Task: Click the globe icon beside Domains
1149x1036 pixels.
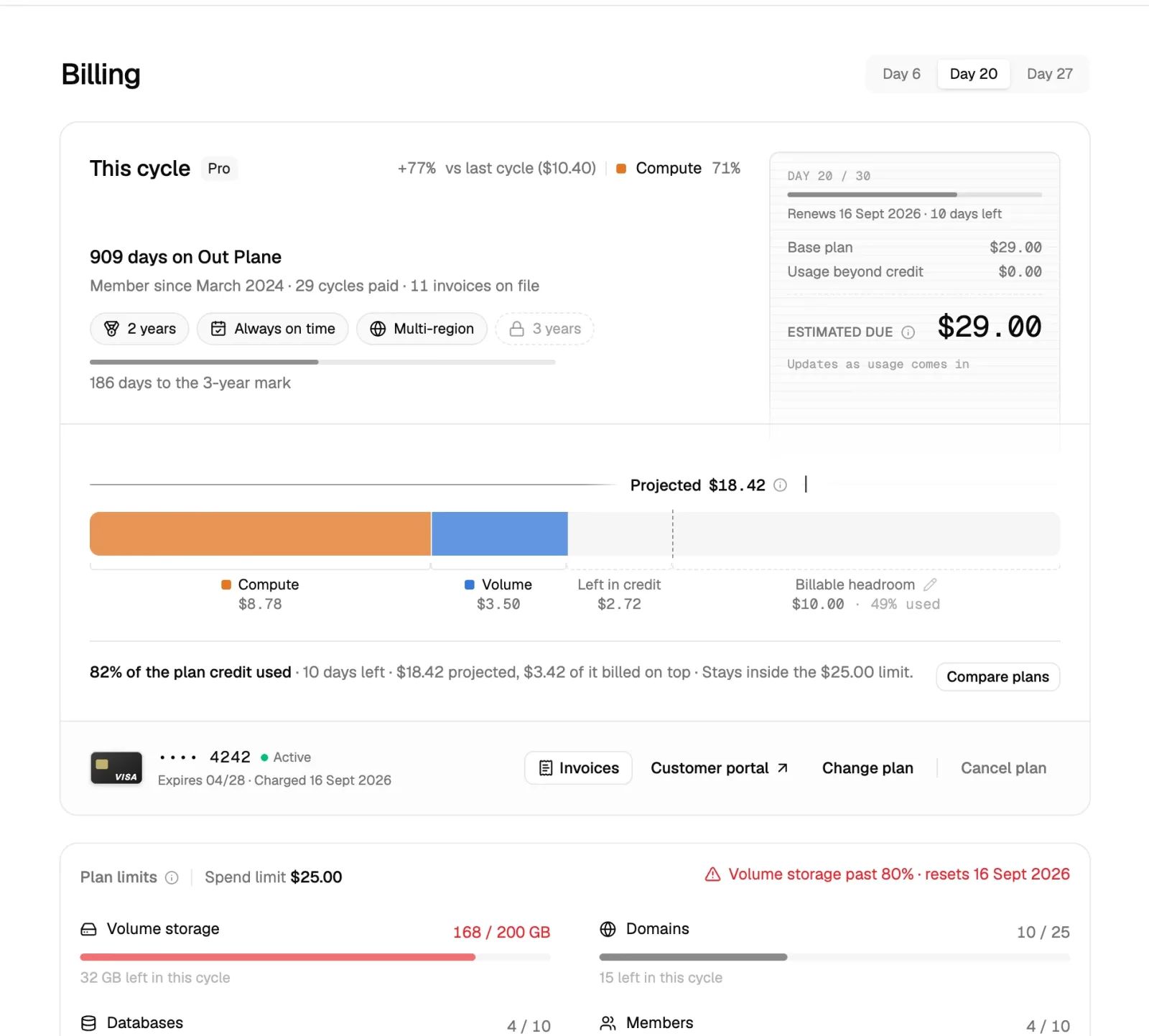Action: [x=608, y=929]
